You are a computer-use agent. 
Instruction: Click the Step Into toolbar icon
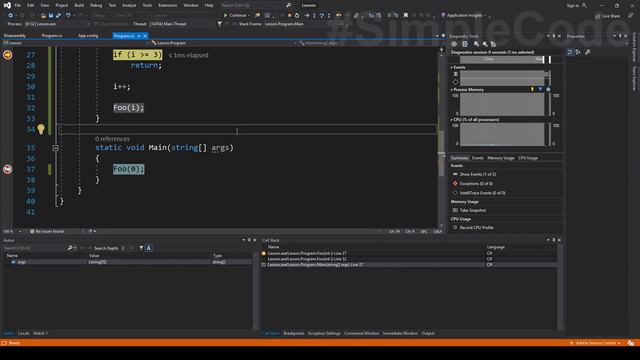point(314,16)
